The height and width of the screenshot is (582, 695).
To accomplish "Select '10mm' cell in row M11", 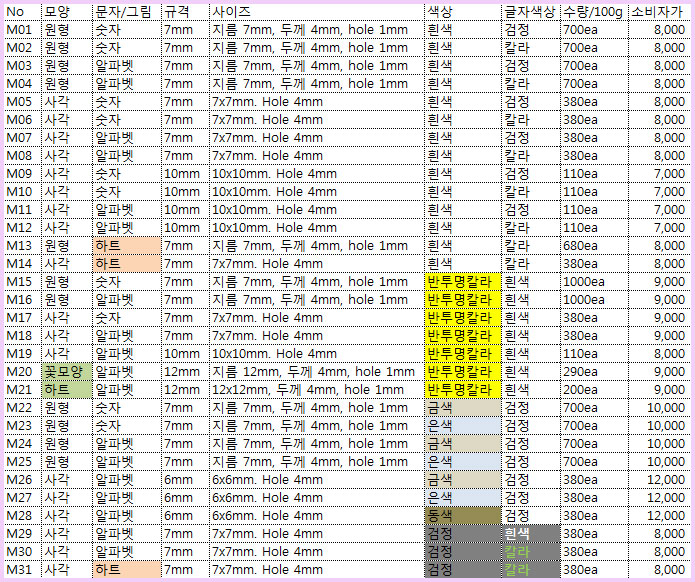I will [185, 210].
